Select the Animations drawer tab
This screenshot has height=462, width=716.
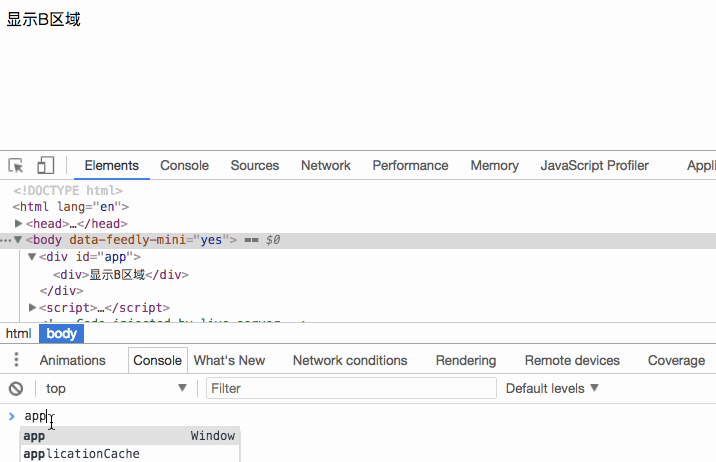[x=73, y=360]
